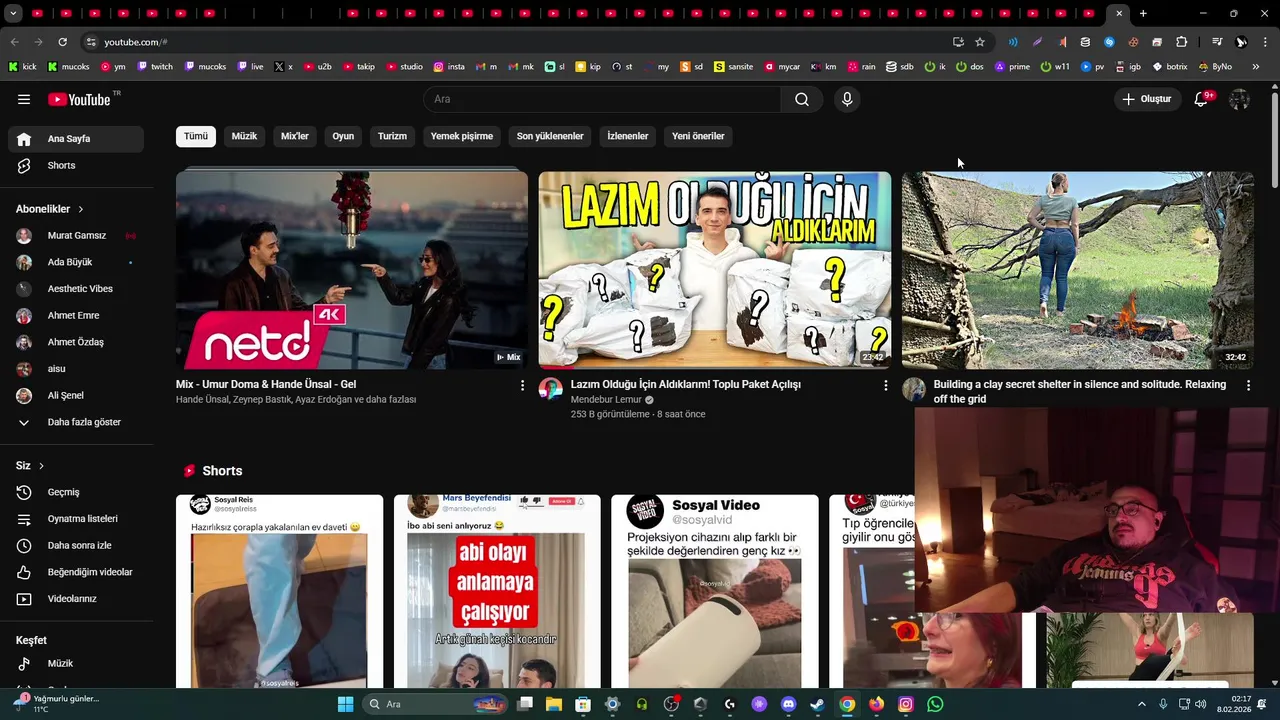
Task: Expand the Abonelikler section chevron
Action: coord(81,209)
